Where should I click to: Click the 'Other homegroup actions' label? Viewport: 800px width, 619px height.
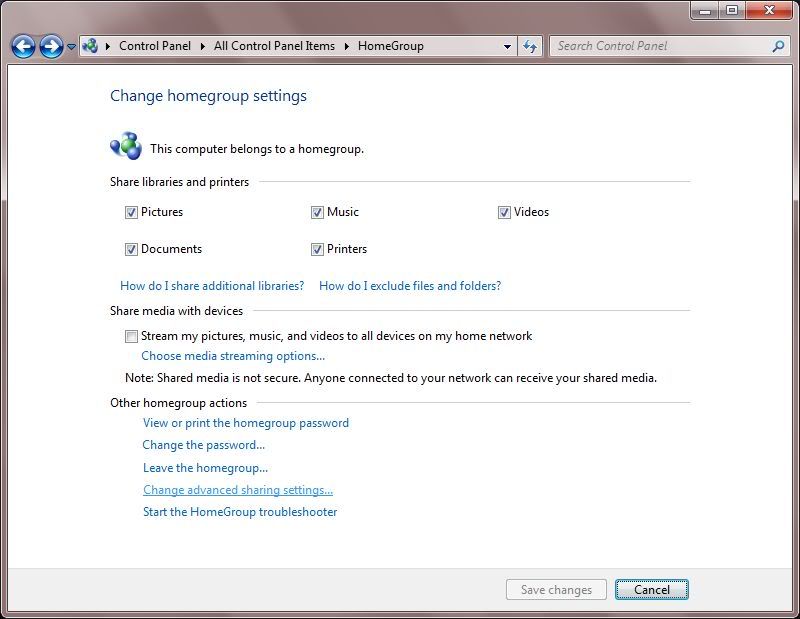click(x=179, y=403)
